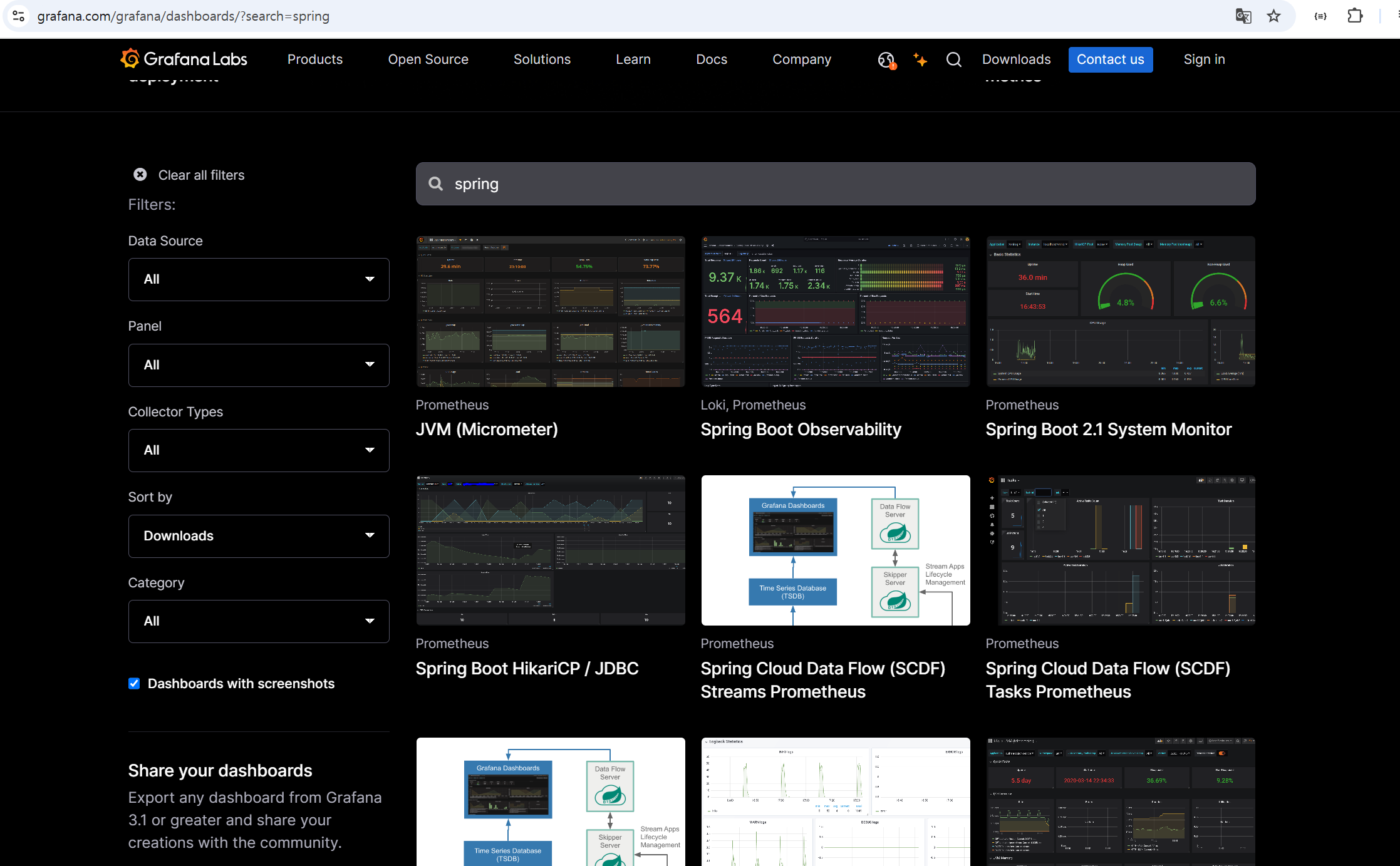Viewport: 1400px width, 866px height.
Task: Open the Solutions menu
Action: point(542,59)
